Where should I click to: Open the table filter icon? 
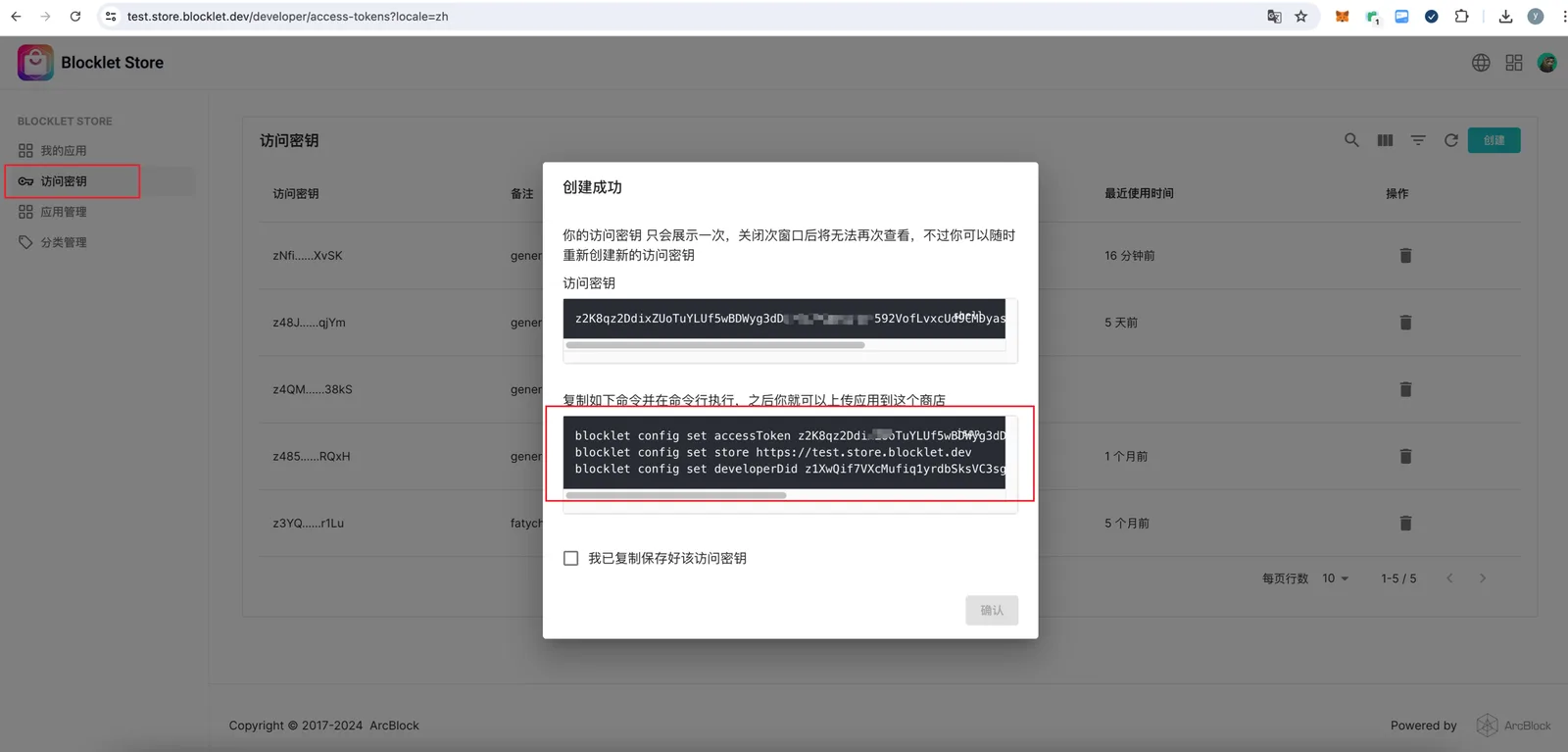(x=1418, y=140)
